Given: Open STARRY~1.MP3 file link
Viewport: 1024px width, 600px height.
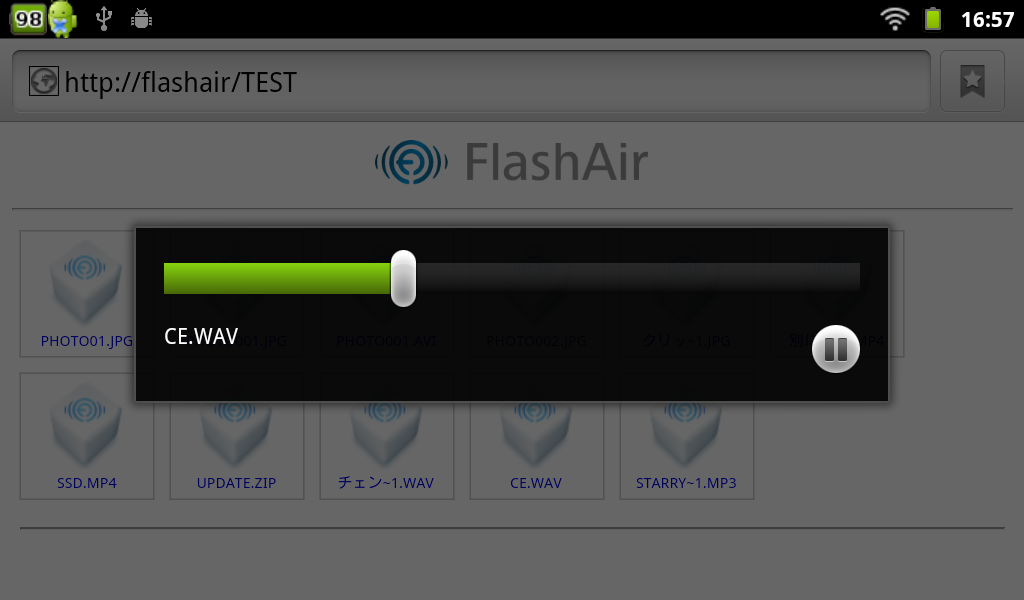Looking at the screenshot, I should pyautogui.click(x=686, y=483).
